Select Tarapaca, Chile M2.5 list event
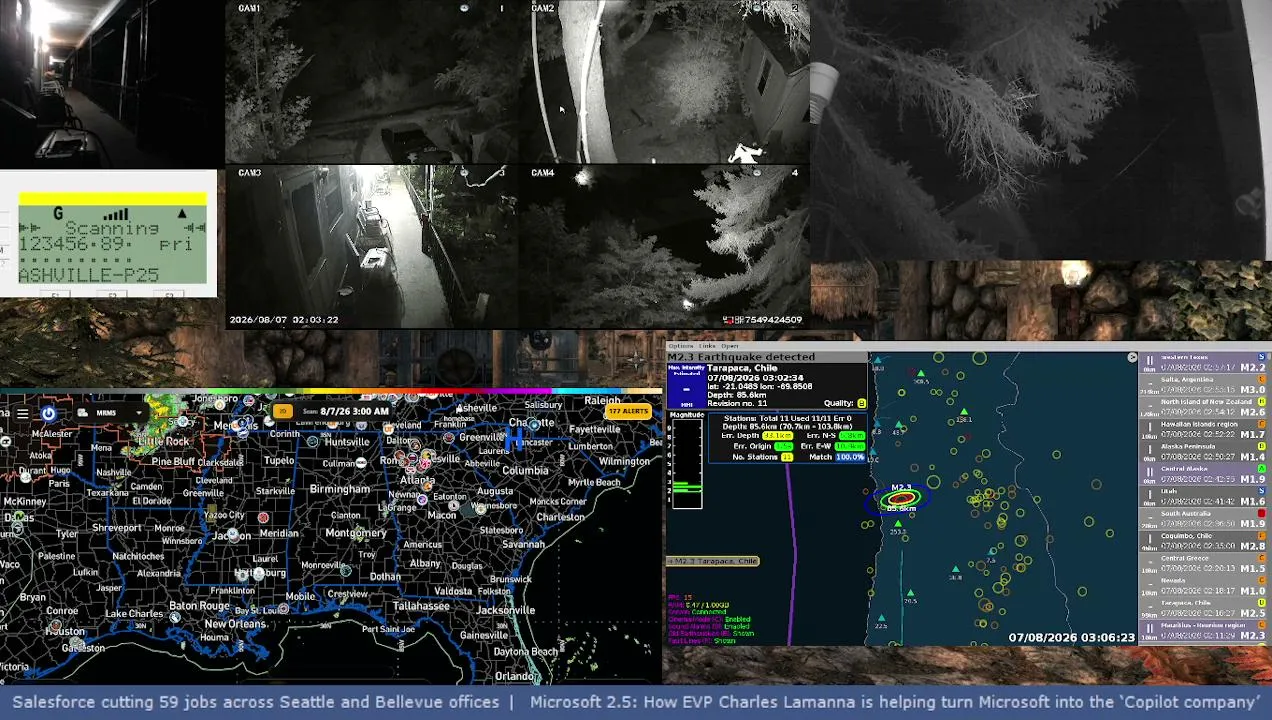This screenshot has height=720, width=1272. (x=1204, y=608)
